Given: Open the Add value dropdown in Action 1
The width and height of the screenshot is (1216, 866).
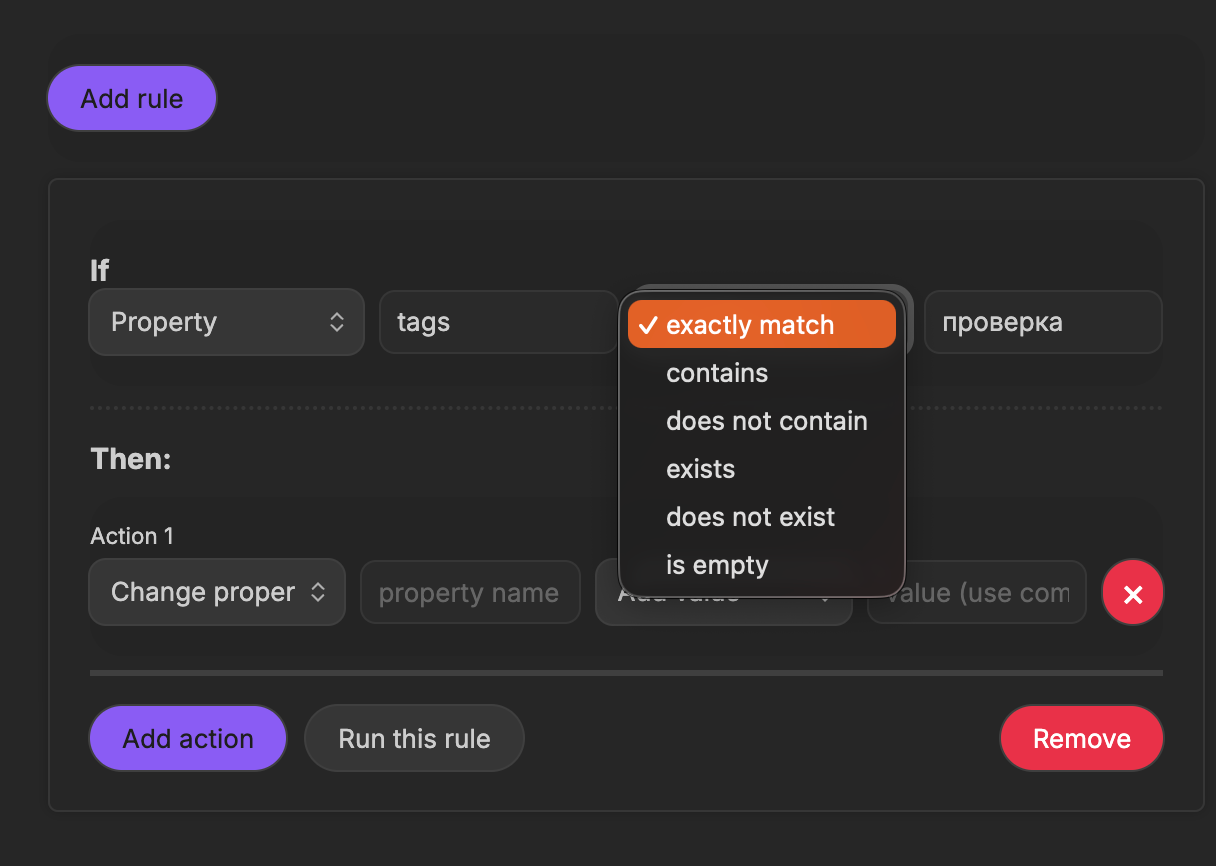Looking at the screenshot, I should tap(723, 608).
